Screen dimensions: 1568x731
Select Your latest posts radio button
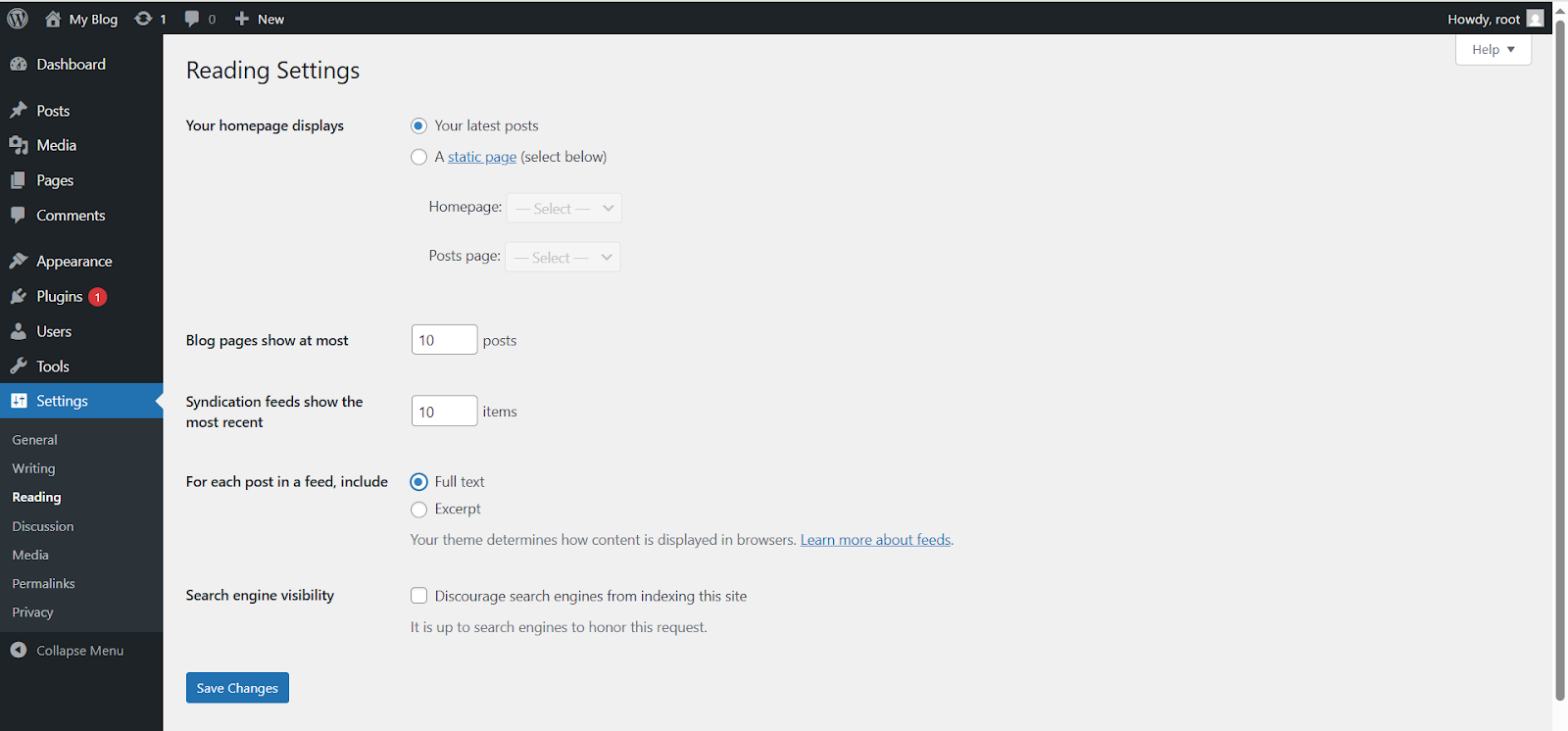click(418, 125)
